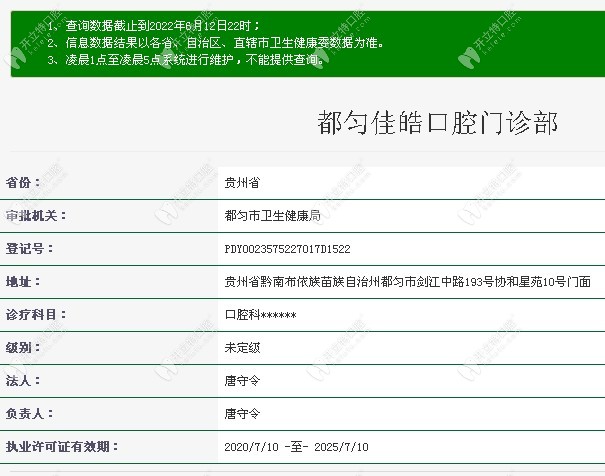Click the 执业许可证有效期 label
The width and height of the screenshot is (605, 476).
pyautogui.click(x=62, y=447)
